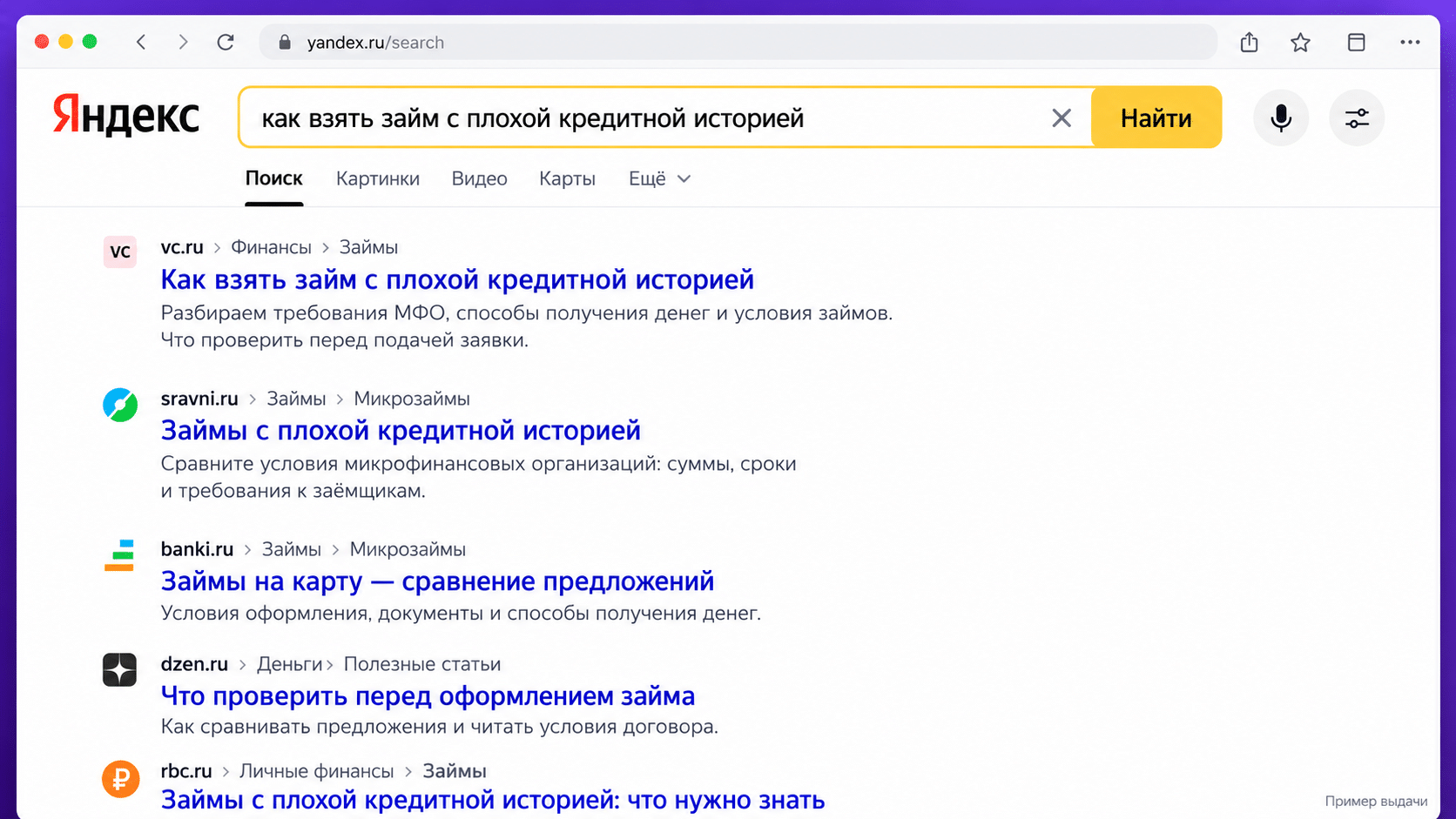Open sravni.ru result Займы с плохой кредитной историей
Image resolution: width=1456 pixels, height=819 pixels.
401,430
